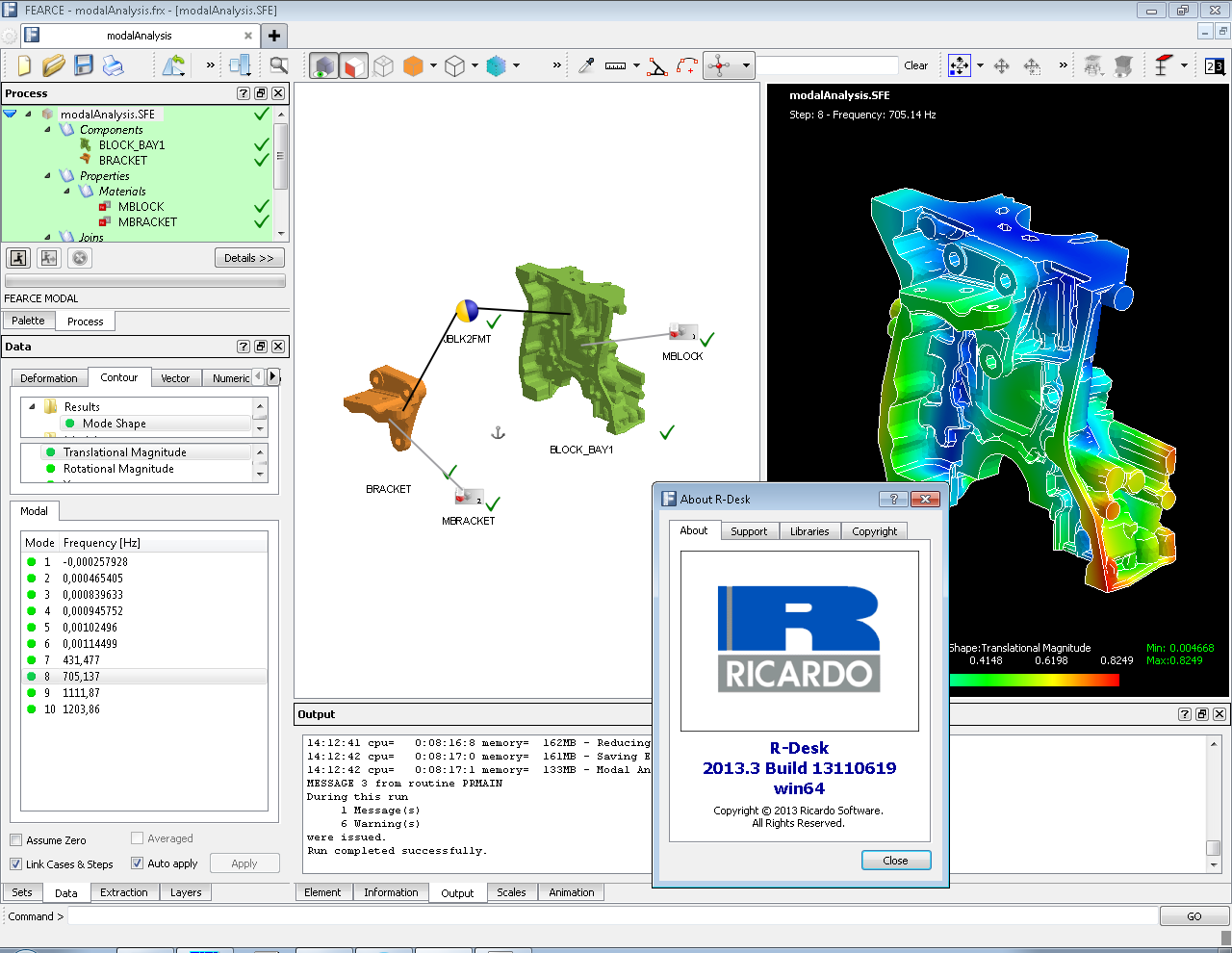Click the Save floppy disk icon
Screen dimensions: 1232x953
click(84, 65)
